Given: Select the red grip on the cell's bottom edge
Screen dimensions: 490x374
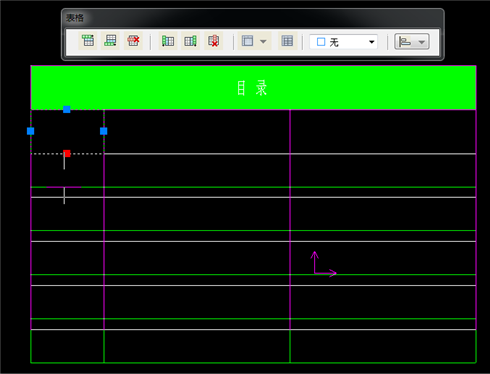Looking at the screenshot, I should click(x=67, y=153).
